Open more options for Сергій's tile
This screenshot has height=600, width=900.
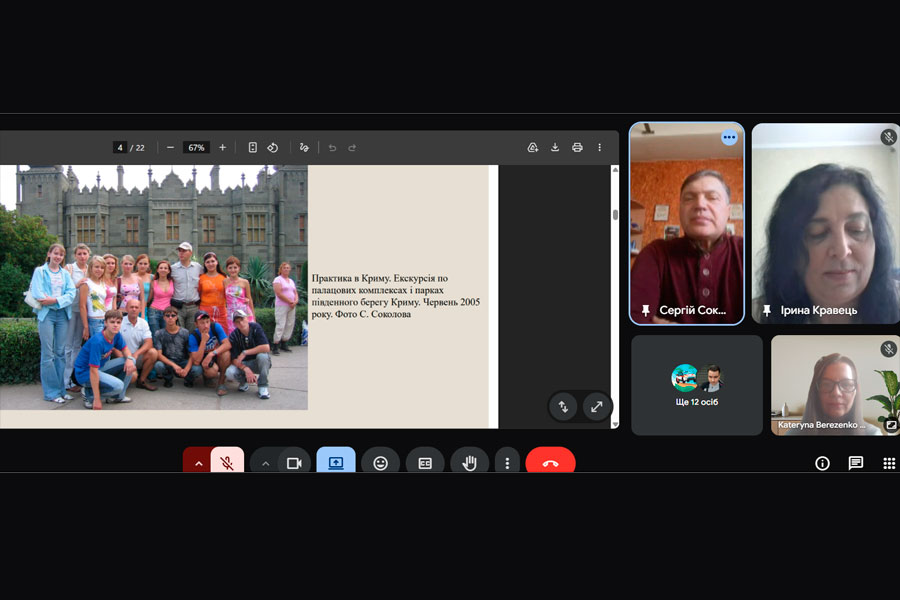tap(729, 138)
